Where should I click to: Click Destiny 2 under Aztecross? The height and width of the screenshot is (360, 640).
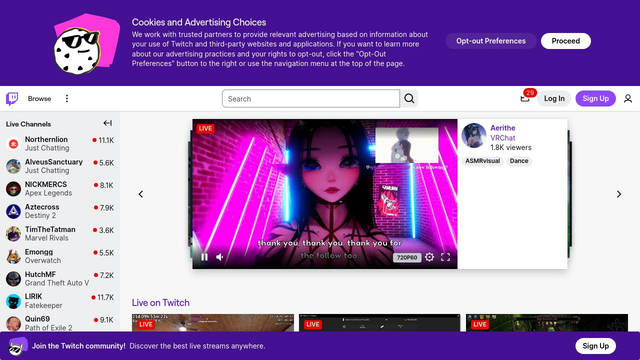click(x=40, y=216)
